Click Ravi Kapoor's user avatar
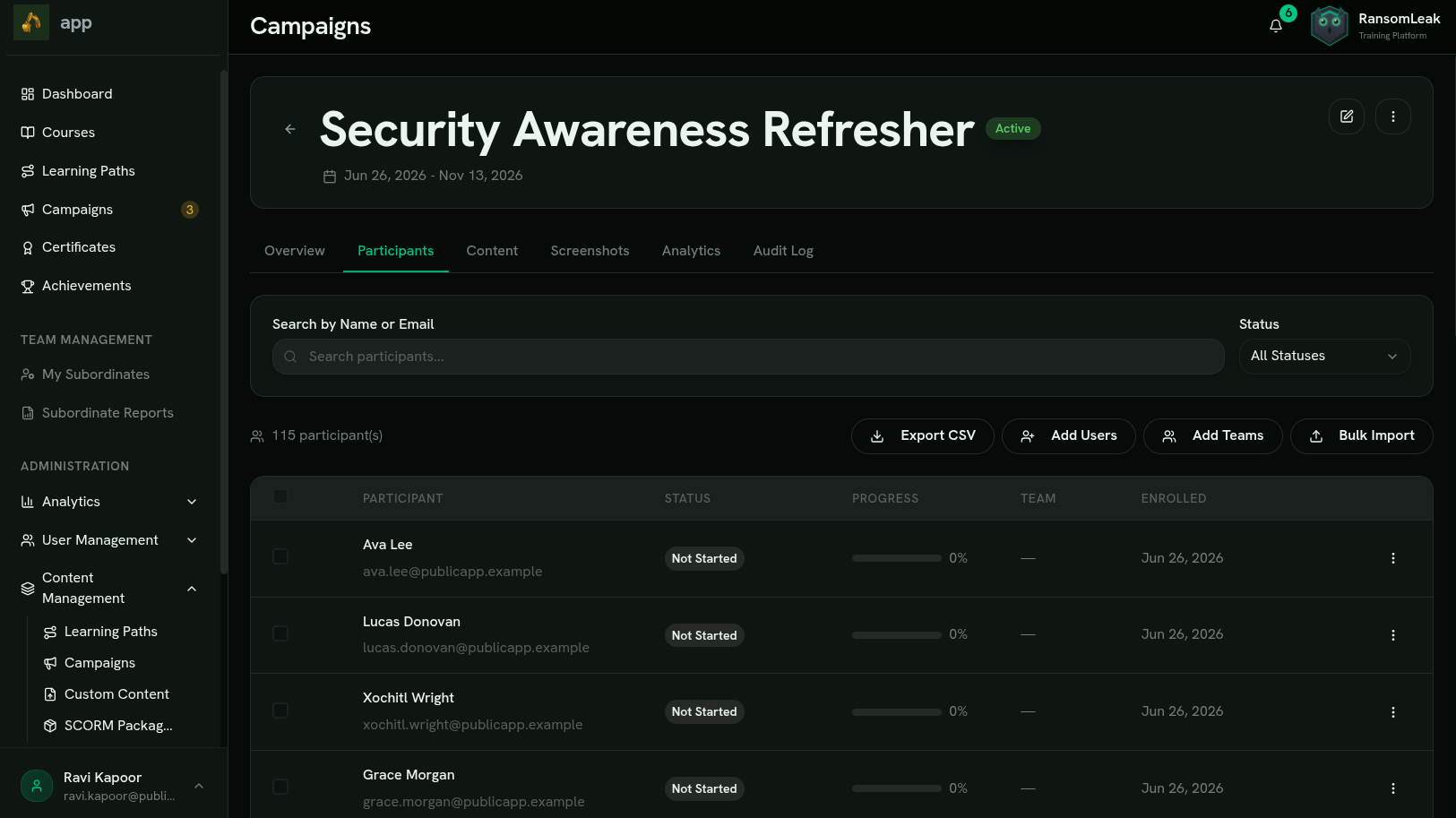Screen dimensions: 1456x818 pyautogui.click(x=37, y=786)
